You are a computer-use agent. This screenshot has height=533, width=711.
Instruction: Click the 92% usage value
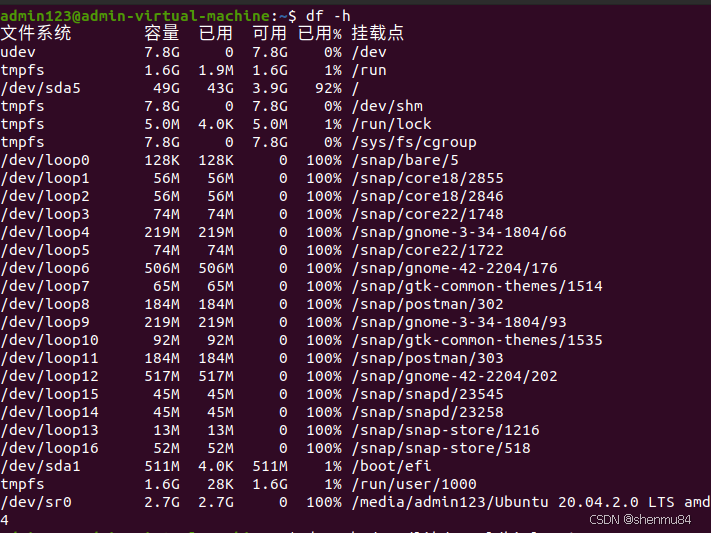coord(327,88)
